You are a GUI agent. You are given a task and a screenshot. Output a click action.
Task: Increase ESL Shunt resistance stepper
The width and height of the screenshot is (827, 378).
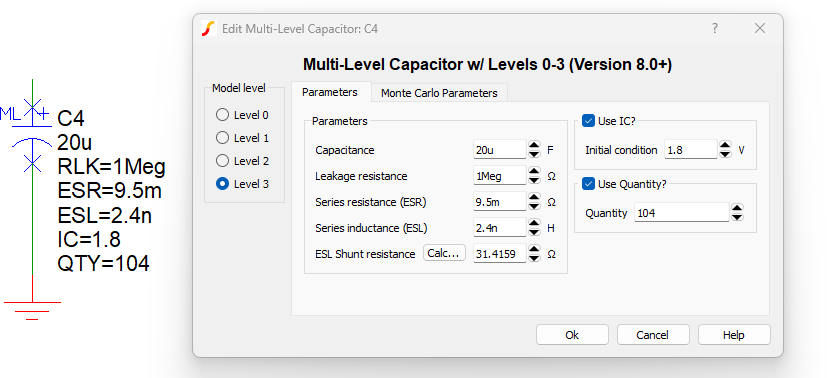[534, 249]
